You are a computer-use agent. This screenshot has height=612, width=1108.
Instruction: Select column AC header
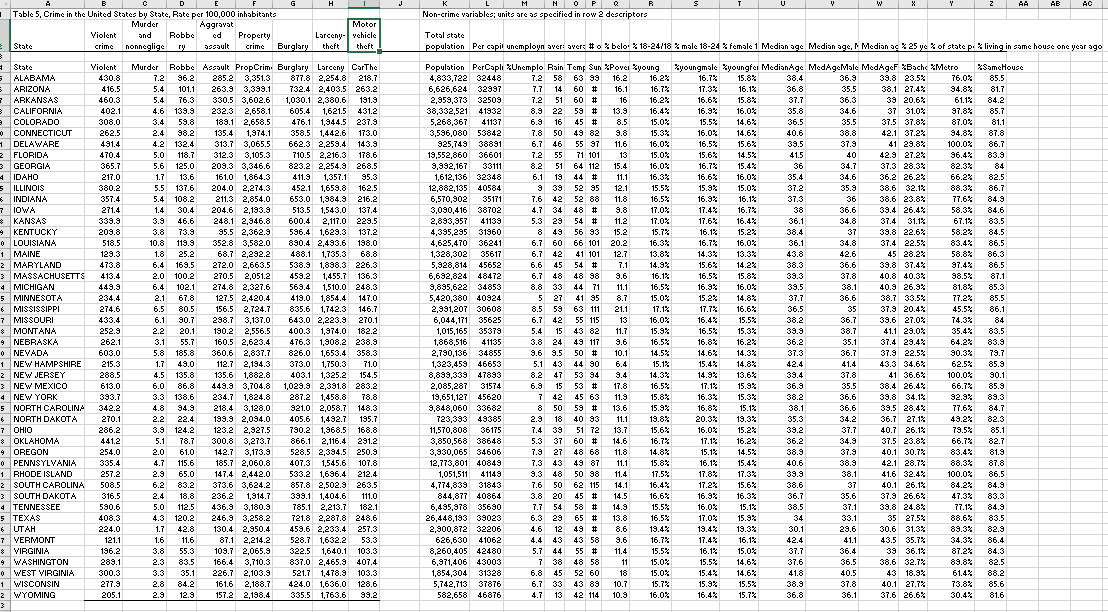pos(1085,6)
